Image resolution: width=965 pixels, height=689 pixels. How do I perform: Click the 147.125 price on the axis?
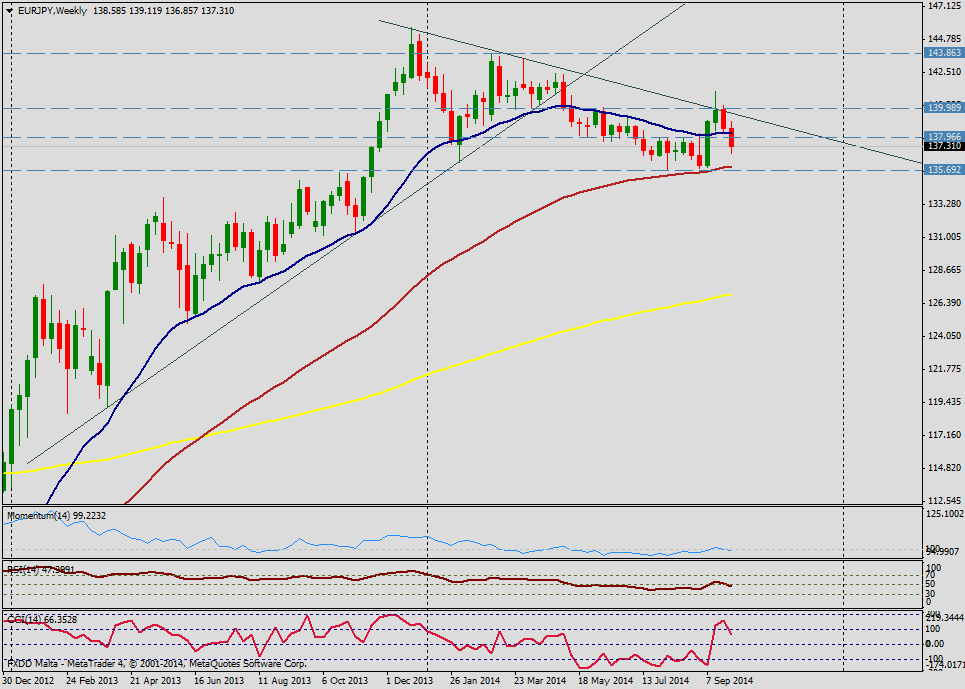(x=944, y=7)
